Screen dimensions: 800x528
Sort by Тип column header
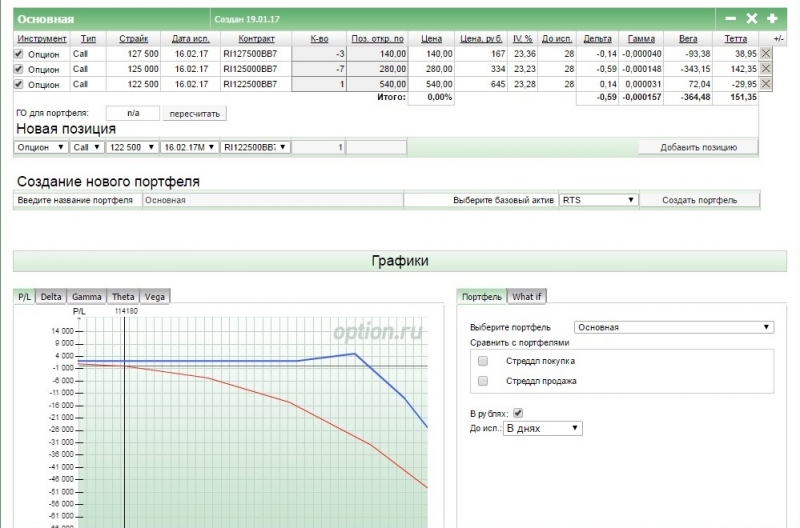(x=88, y=39)
